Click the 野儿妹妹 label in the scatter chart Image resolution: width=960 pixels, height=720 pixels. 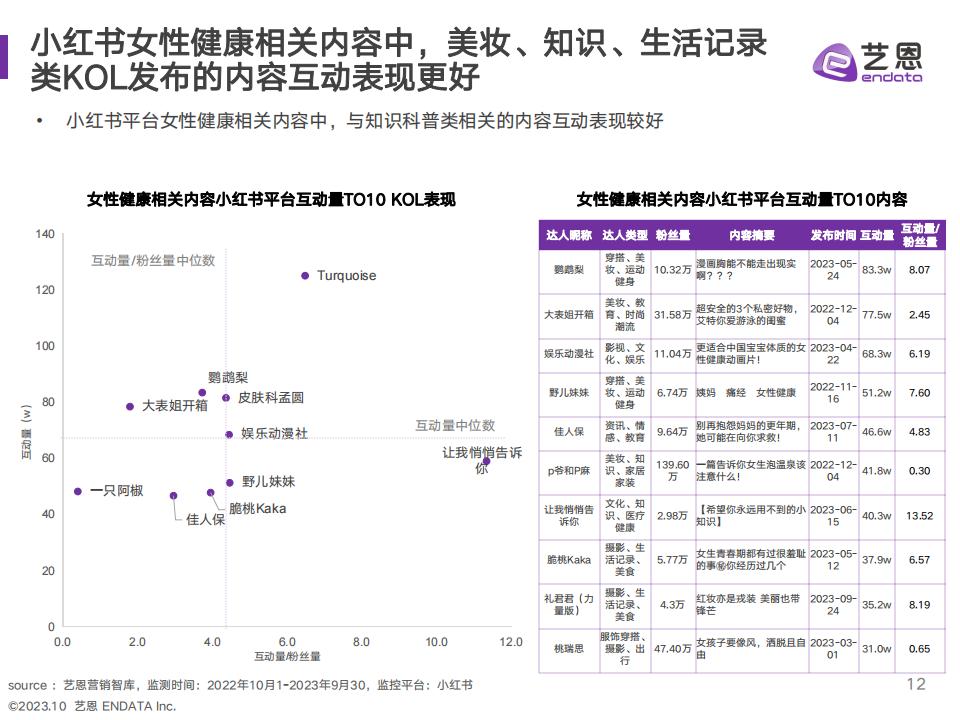268,482
